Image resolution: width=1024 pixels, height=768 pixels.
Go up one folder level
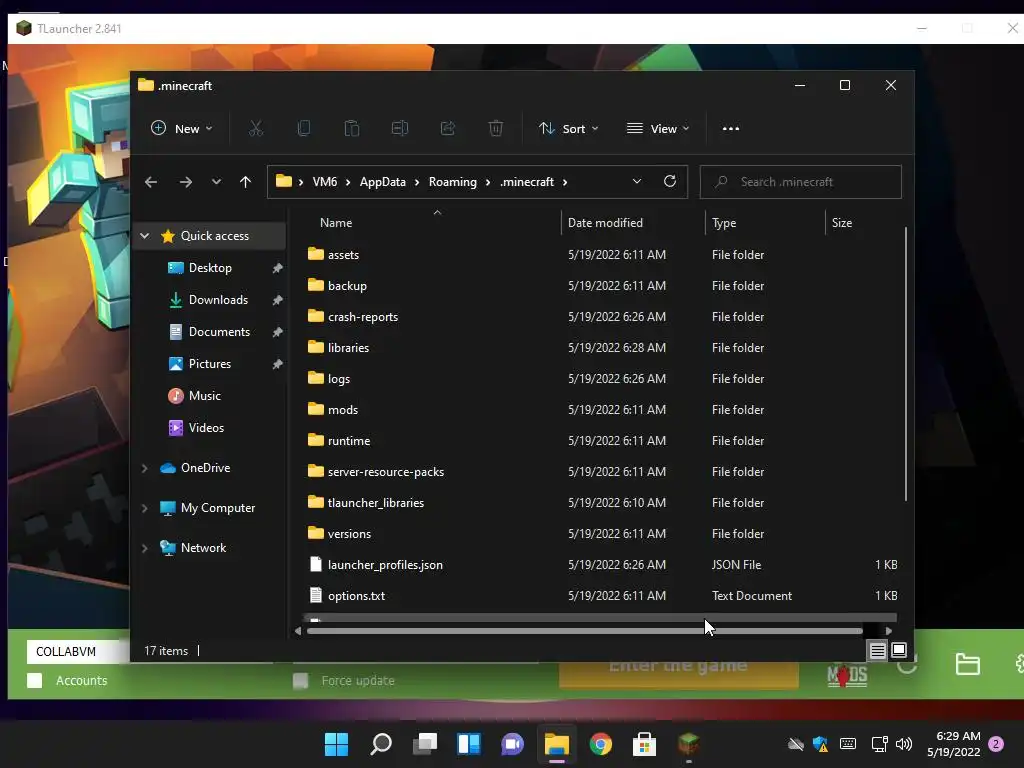[246, 182]
